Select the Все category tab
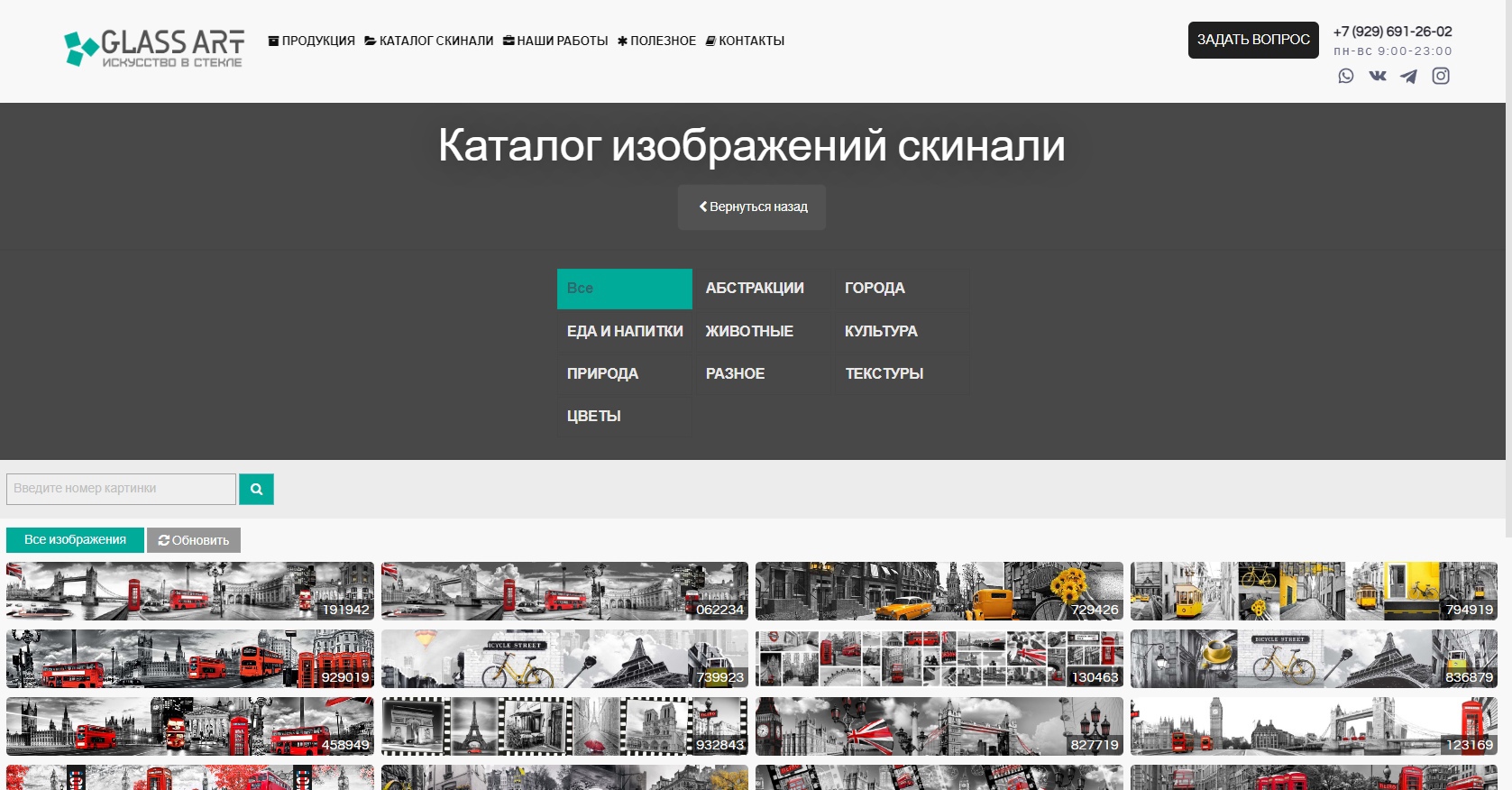The height and width of the screenshot is (790, 1512). (625, 289)
